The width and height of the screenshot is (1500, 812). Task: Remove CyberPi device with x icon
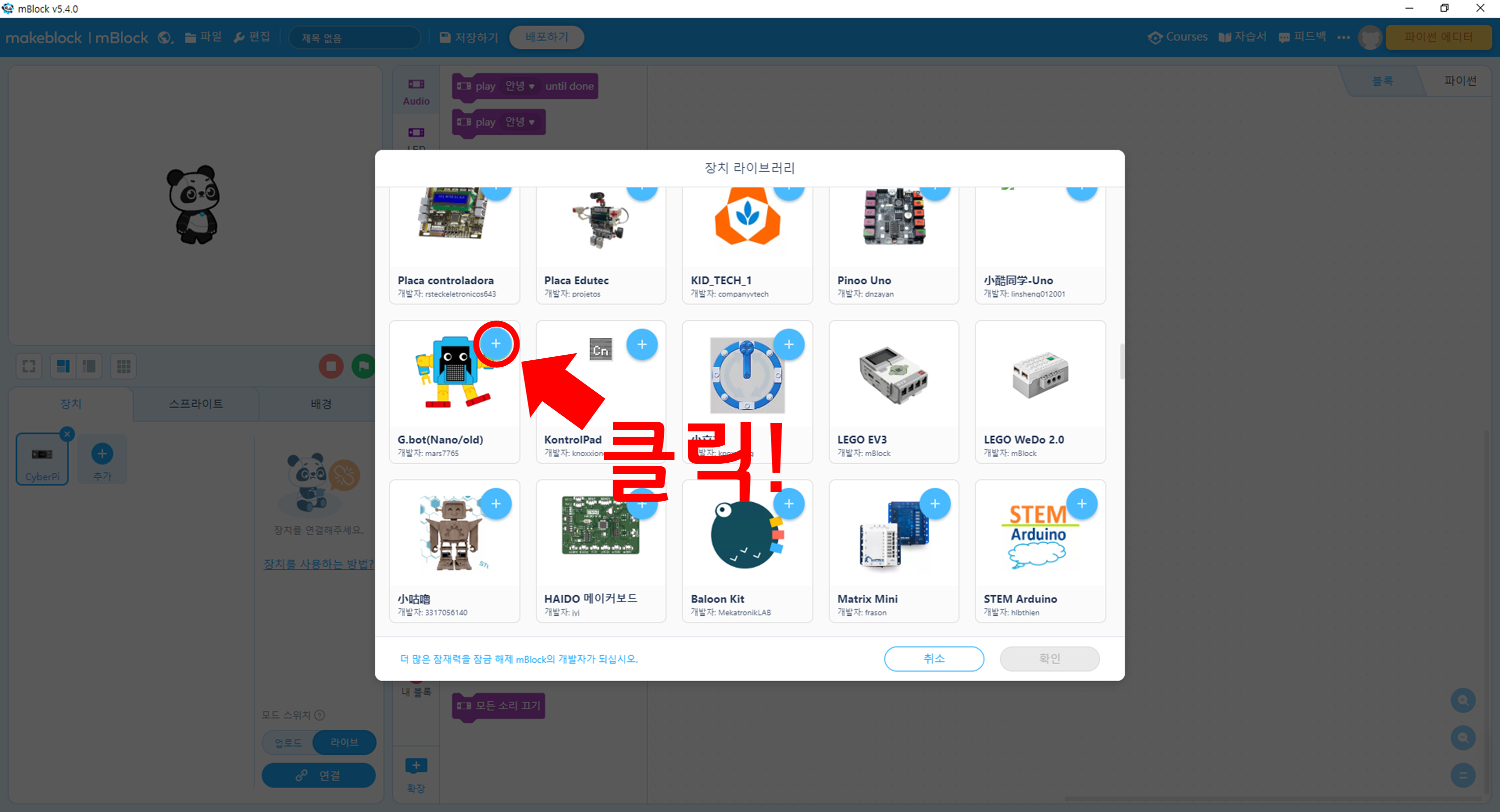pos(67,434)
